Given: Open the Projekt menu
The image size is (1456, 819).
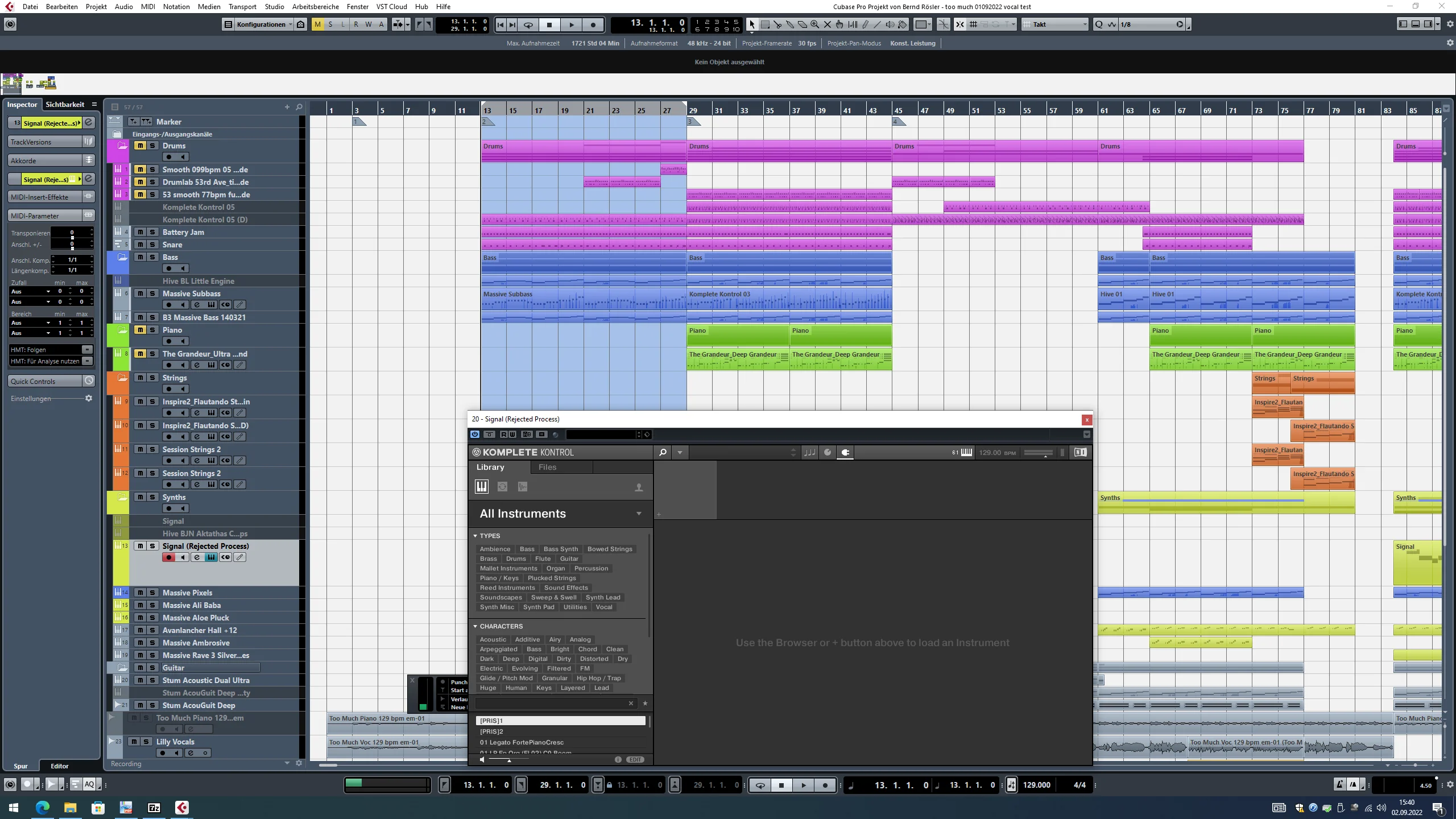Looking at the screenshot, I should pyautogui.click(x=96, y=7).
